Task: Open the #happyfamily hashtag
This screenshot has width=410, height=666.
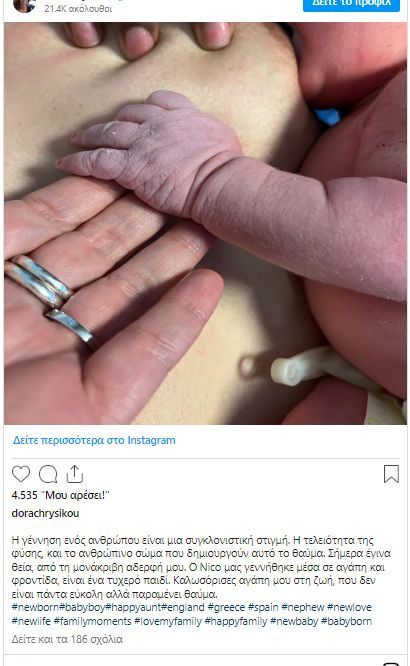Action: tap(236, 621)
